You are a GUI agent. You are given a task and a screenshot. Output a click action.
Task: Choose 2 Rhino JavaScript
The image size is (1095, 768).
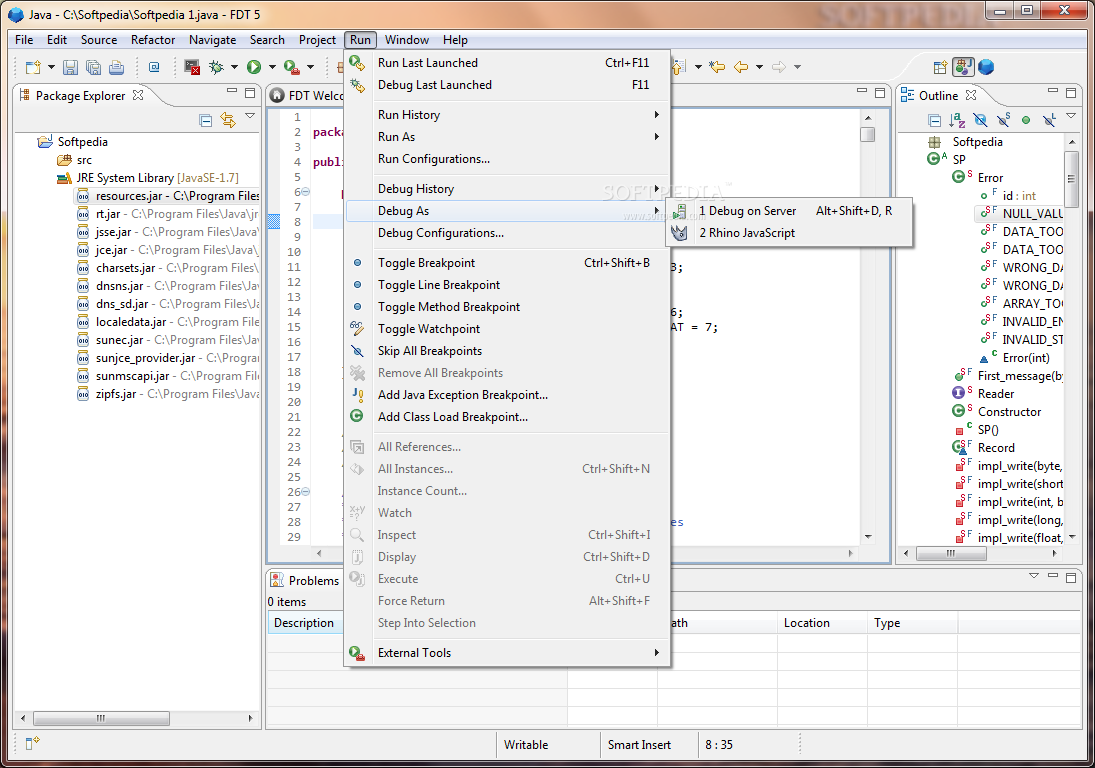pyautogui.click(x=789, y=233)
